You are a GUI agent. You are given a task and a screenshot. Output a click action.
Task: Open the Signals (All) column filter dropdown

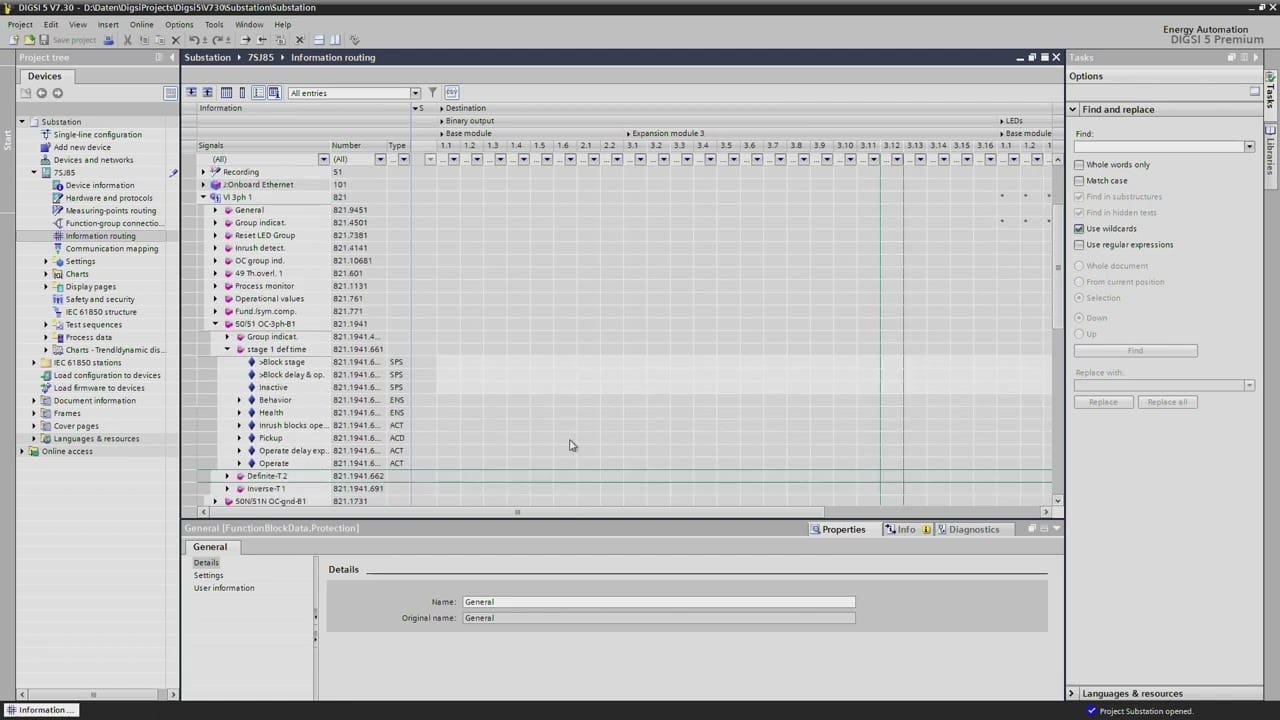[x=323, y=159]
